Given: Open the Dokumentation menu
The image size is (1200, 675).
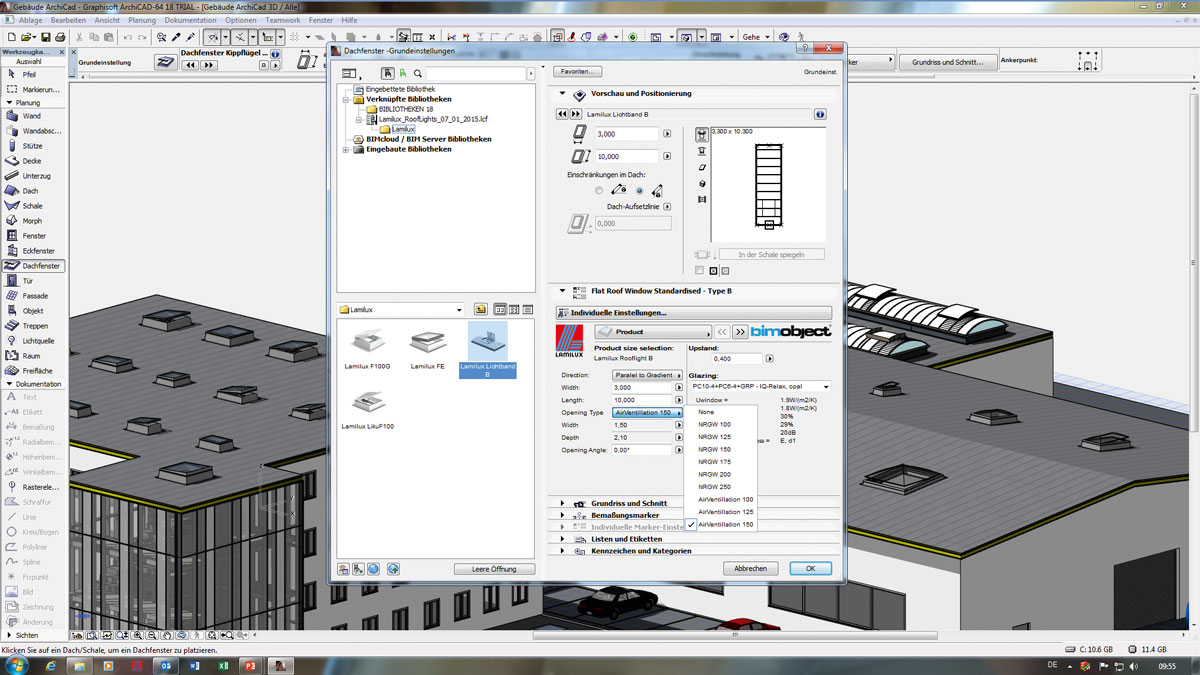Looking at the screenshot, I should (x=190, y=20).
